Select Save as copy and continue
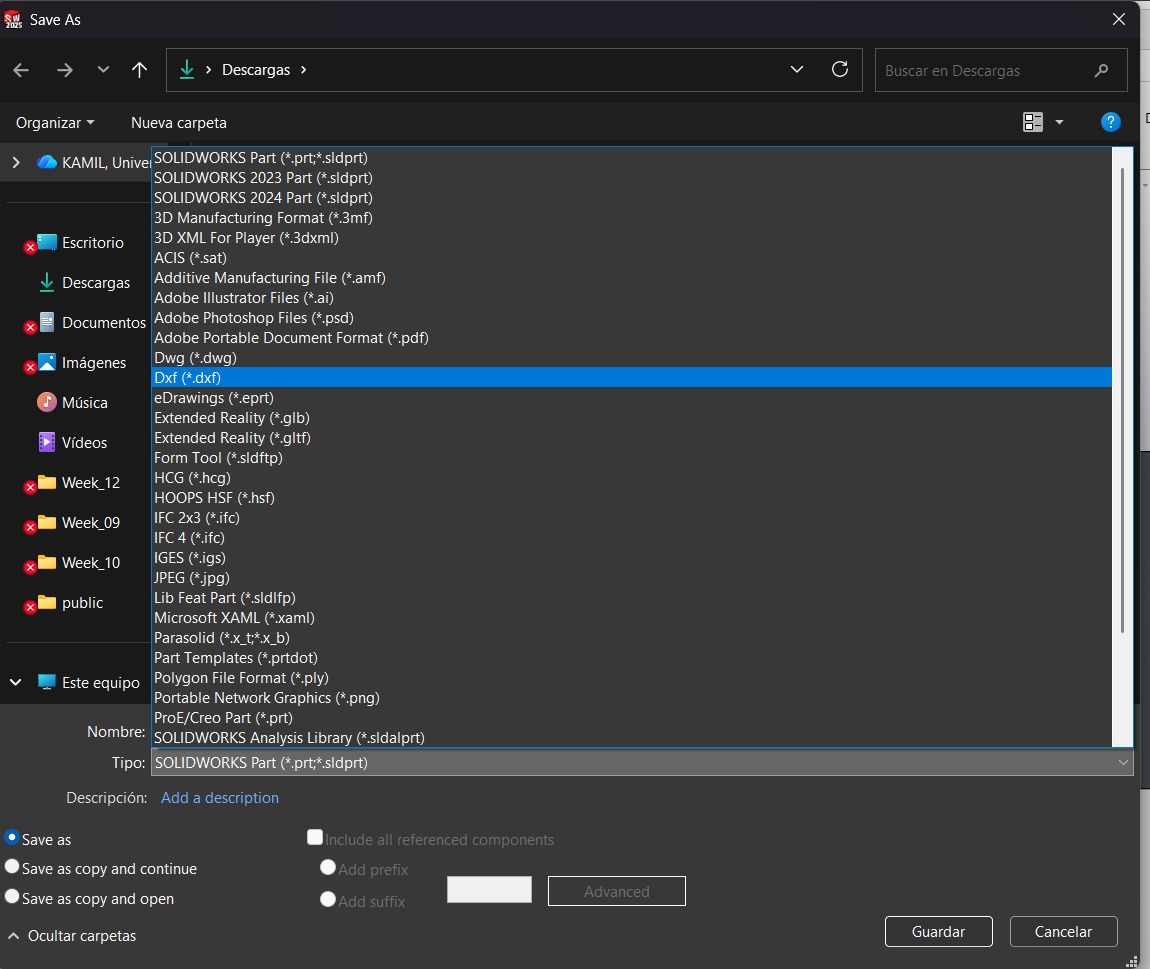Image resolution: width=1150 pixels, height=969 pixels. (x=12, y=866)
